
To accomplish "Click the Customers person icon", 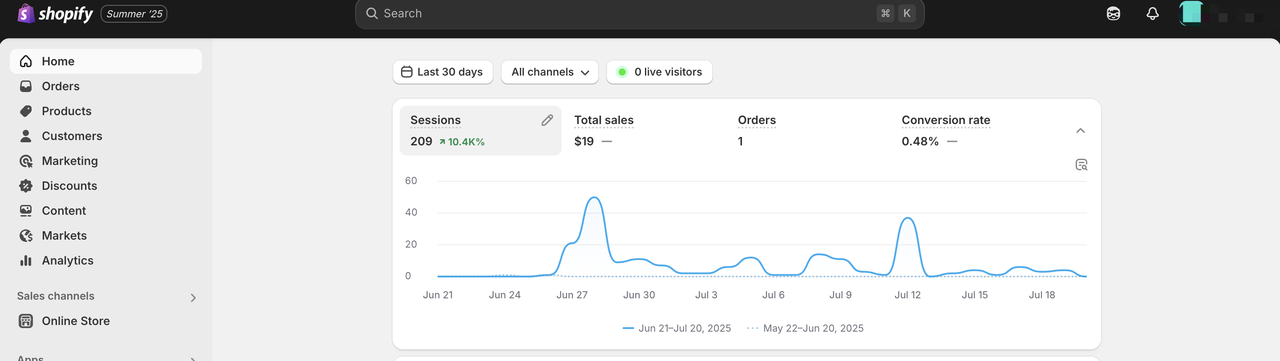I will coord(26,136).
